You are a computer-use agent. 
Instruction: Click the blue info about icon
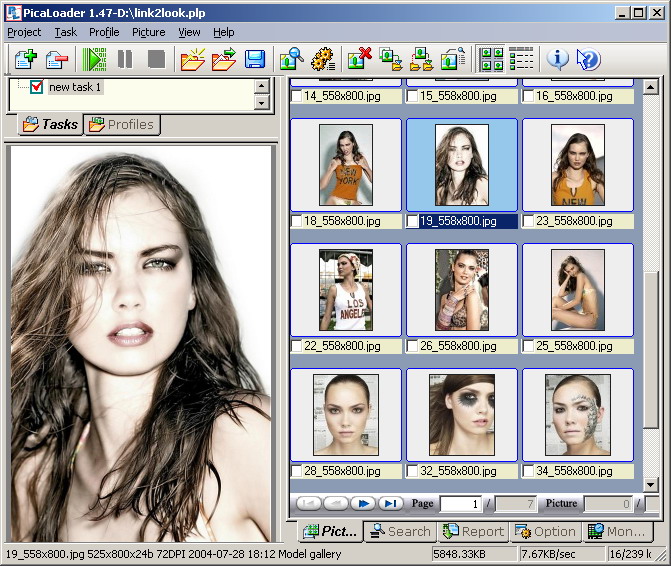(557, 59)
